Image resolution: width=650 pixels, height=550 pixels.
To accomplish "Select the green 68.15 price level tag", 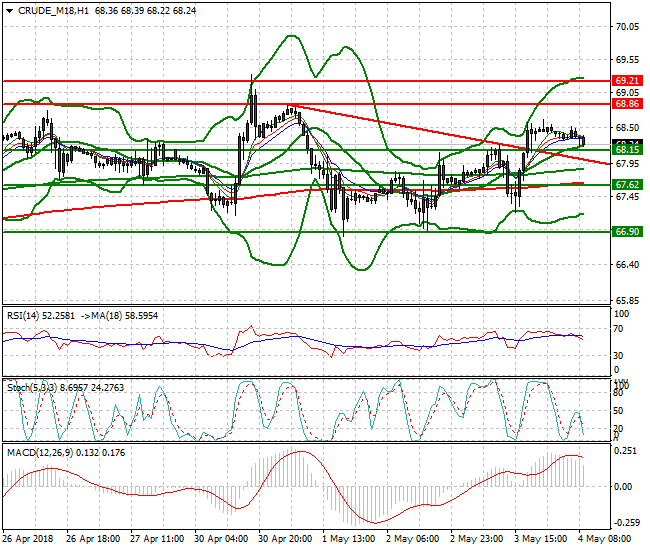I will point(627,150).
